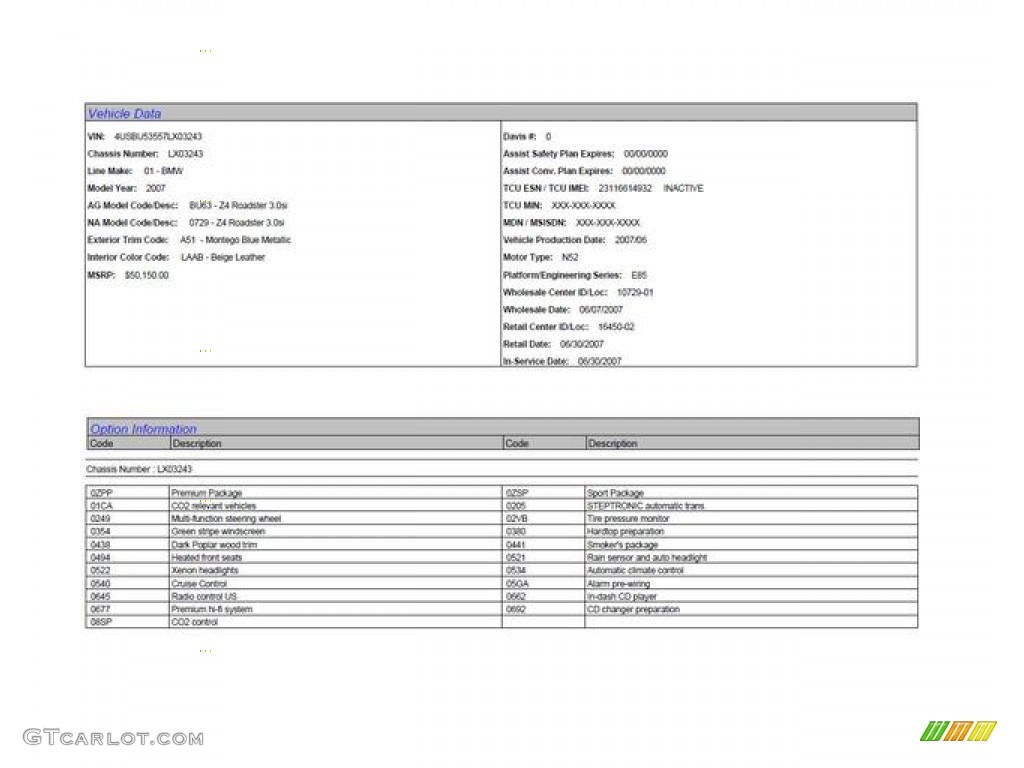
Task: Select the Wholesale Center ID "10729-01"
Action: (x=635, y=293)
